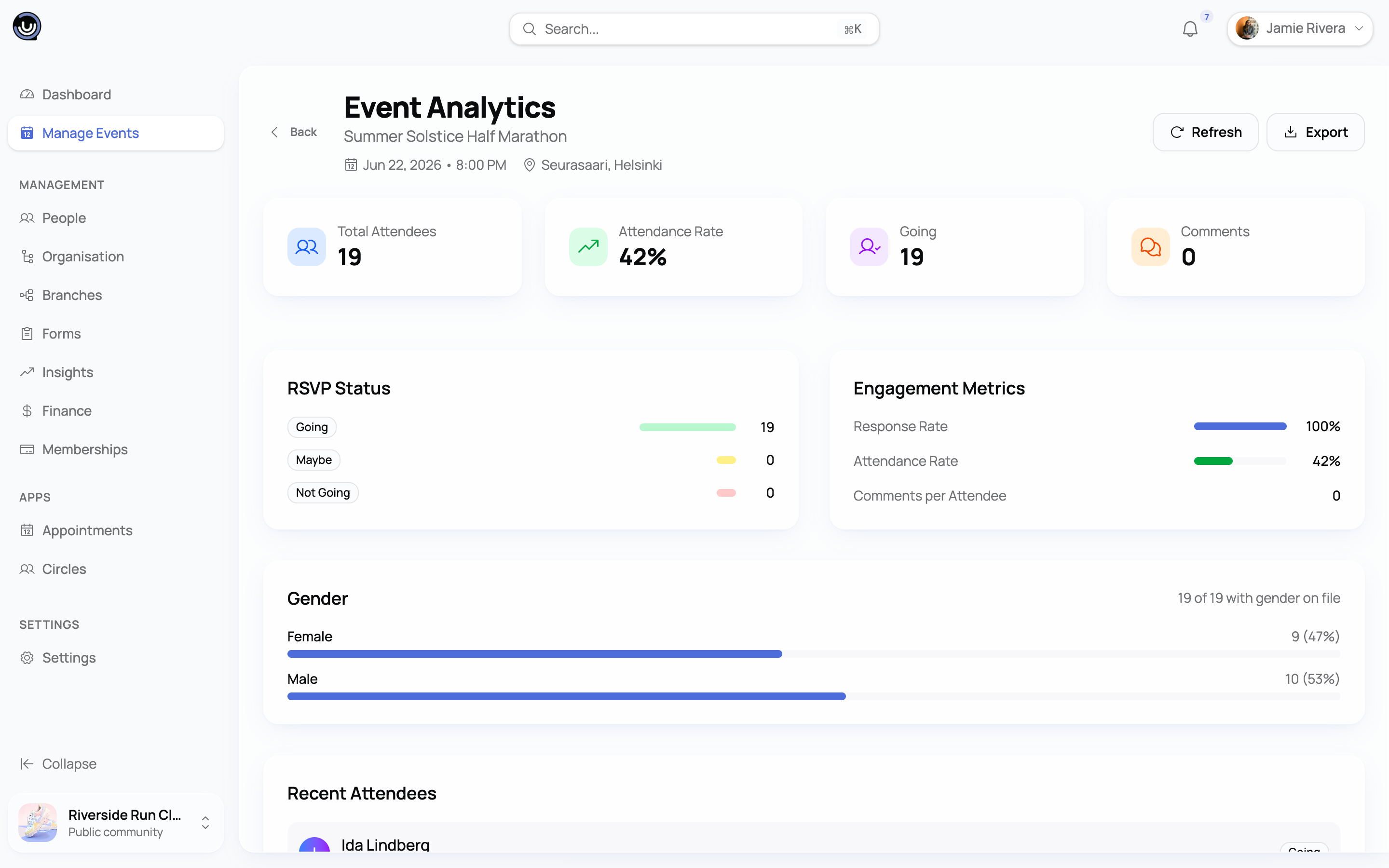Click the event date calendar icon

tap(351, 165)
